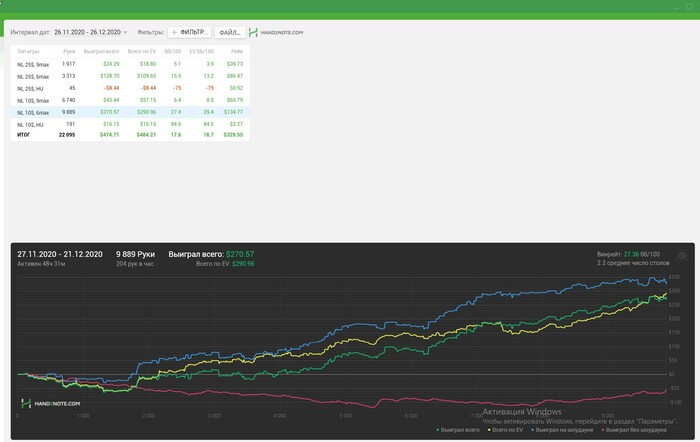This screenshot has height=442, width=700.
Task: Toggle the 'Выиграл всего' green legend series
Action: pos(458,430)
